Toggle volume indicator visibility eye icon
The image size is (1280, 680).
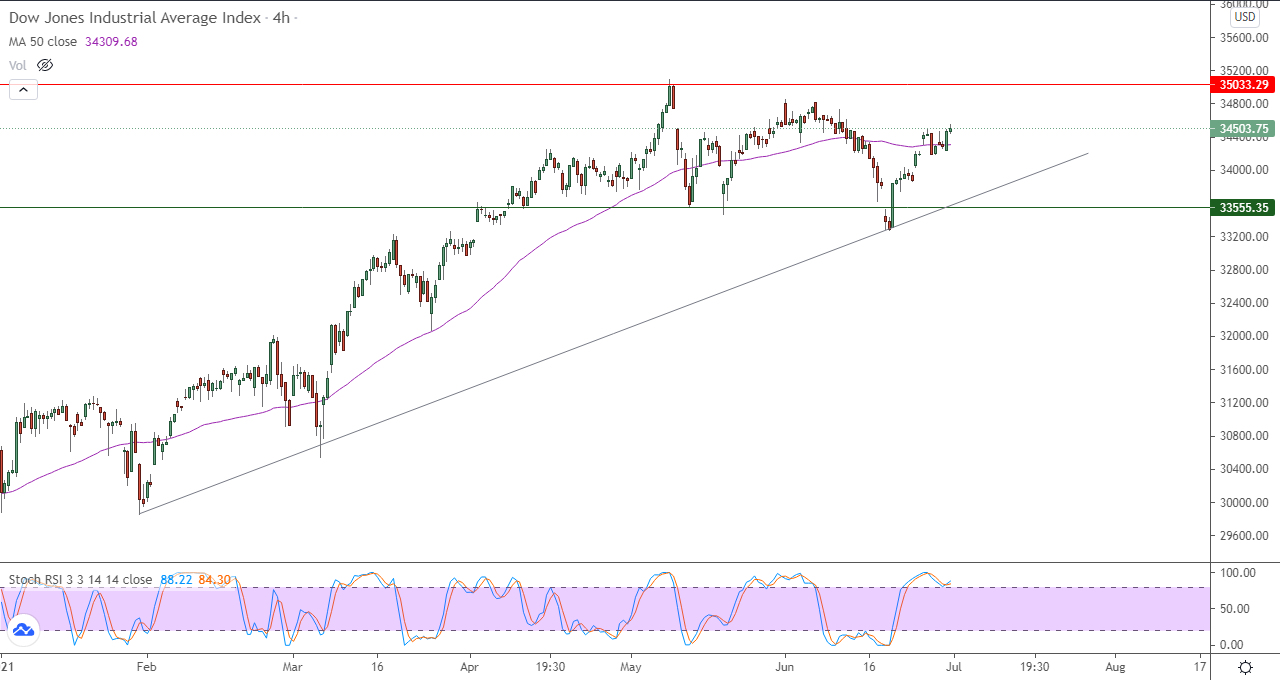pyautogui.click(x=44, y=65)
